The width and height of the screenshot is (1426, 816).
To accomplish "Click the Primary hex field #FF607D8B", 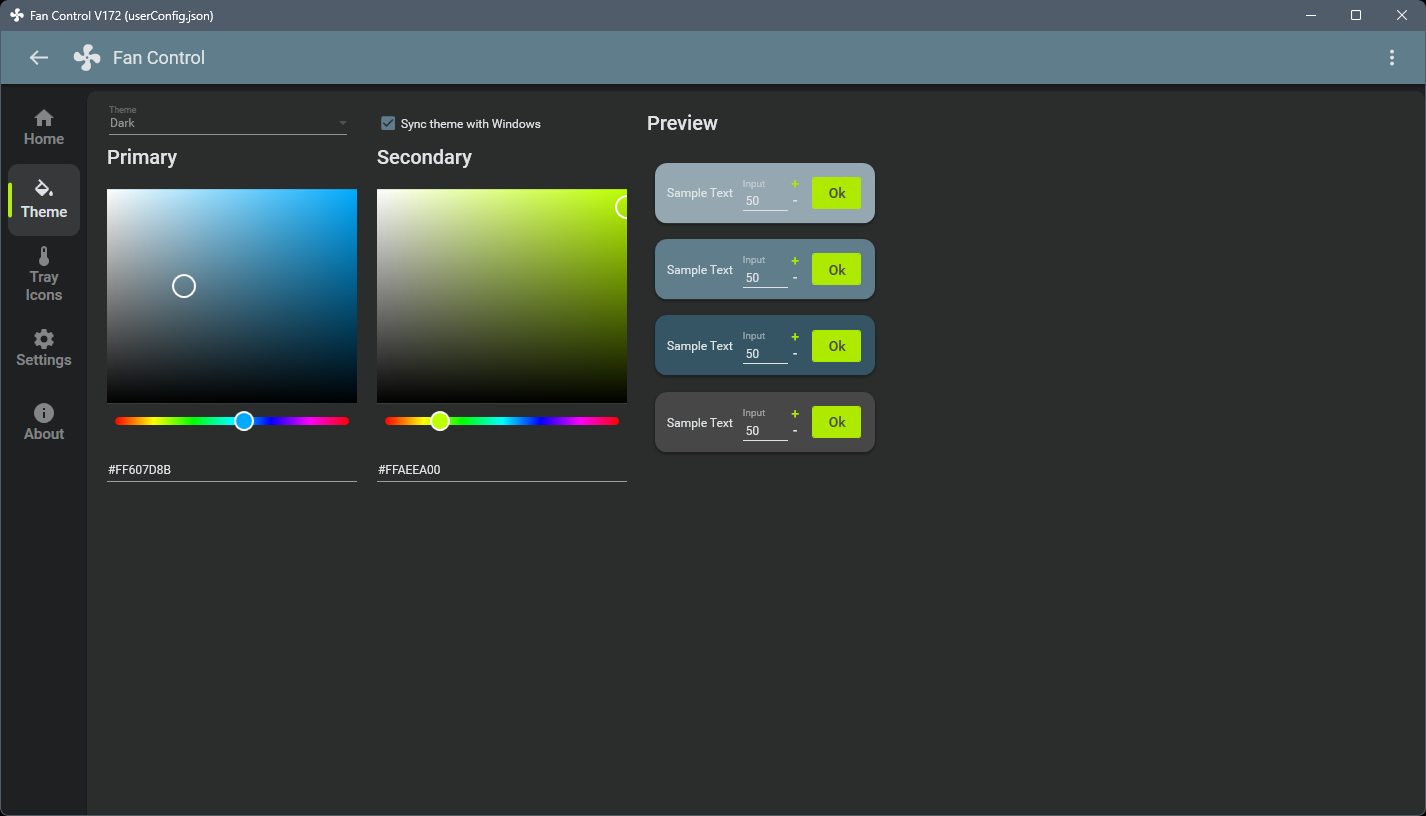I will point(232,469).
